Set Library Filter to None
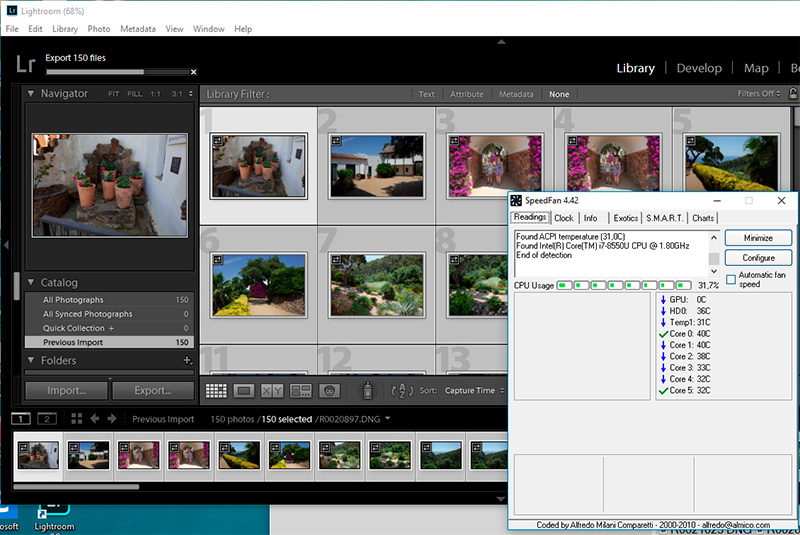The height and width of the screenshot is (535, 800). pyautogui.click(x=559, y=94)
